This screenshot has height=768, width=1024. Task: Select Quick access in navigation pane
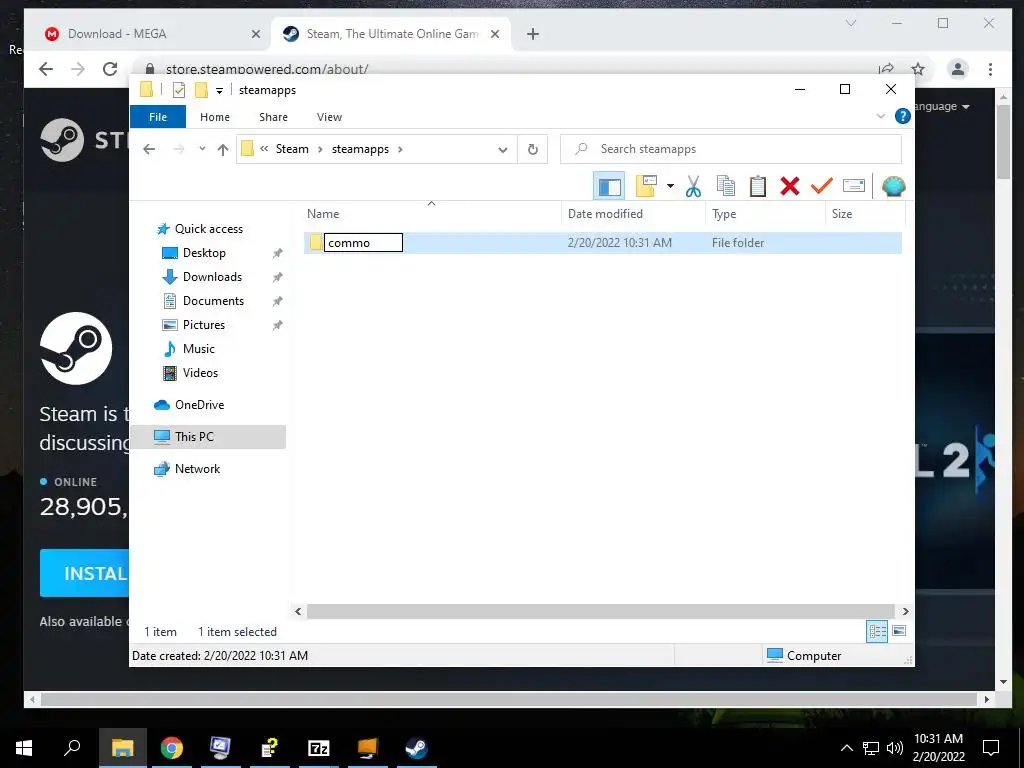click(208, 229)
